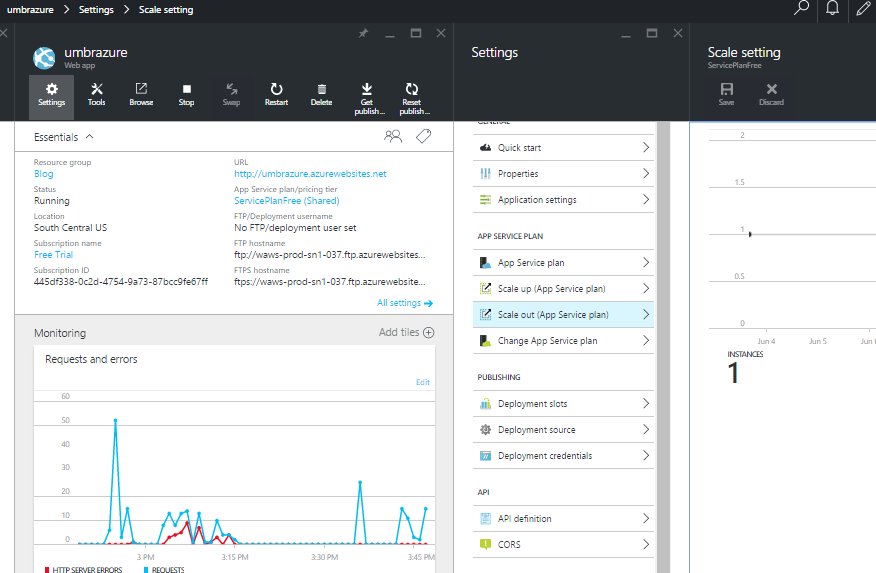Click the Settings blade scrollbar
The width and height of the screenshot is (876, 573).
point(664,346)
